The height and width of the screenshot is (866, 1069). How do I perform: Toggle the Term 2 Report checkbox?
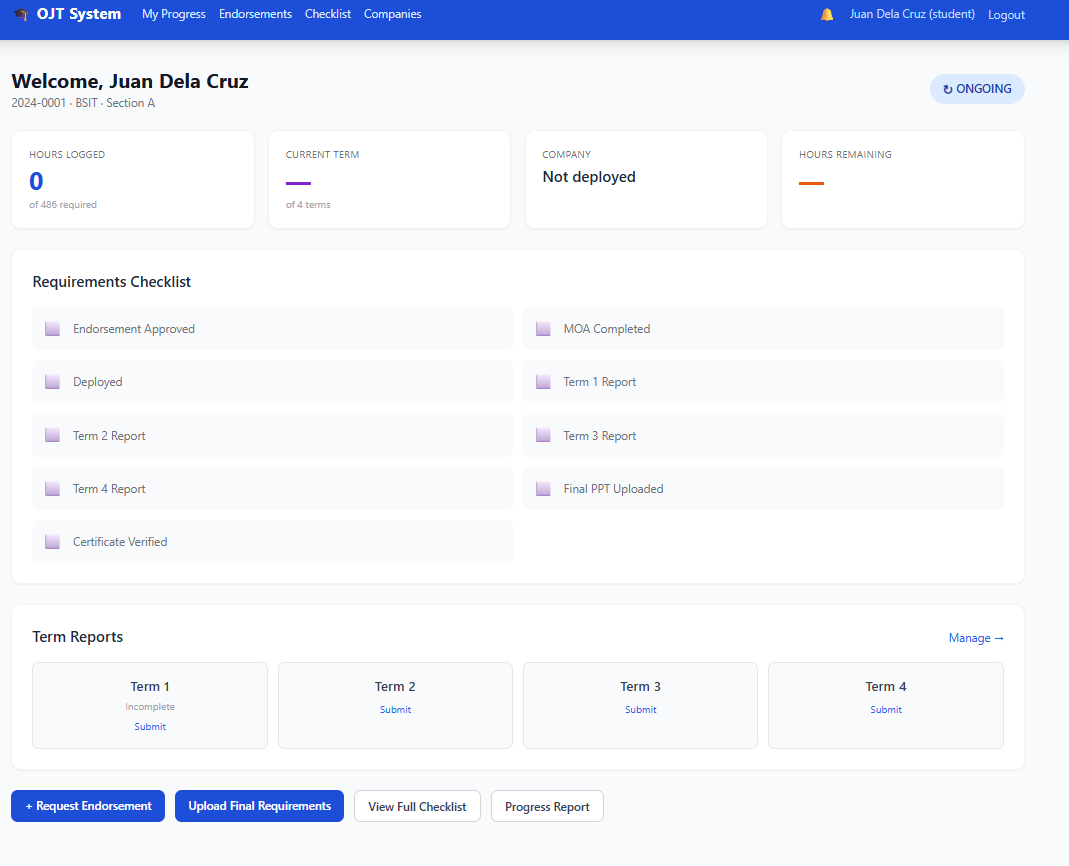point(52,435)
